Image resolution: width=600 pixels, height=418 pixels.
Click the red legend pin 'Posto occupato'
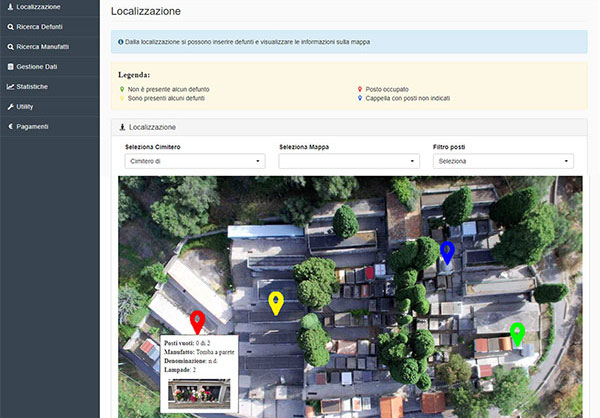pyautogui.click(x=360, y=89)
